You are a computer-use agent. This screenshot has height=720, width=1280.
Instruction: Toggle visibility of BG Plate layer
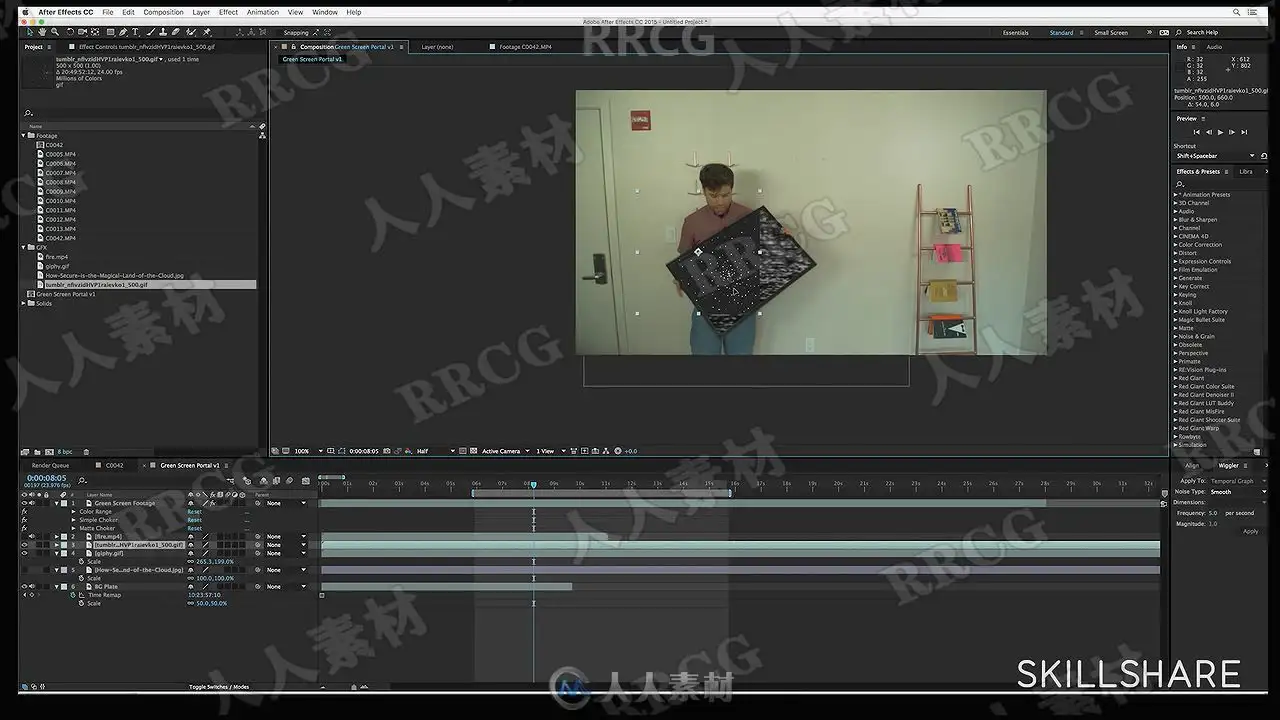(x=24, y=587)
